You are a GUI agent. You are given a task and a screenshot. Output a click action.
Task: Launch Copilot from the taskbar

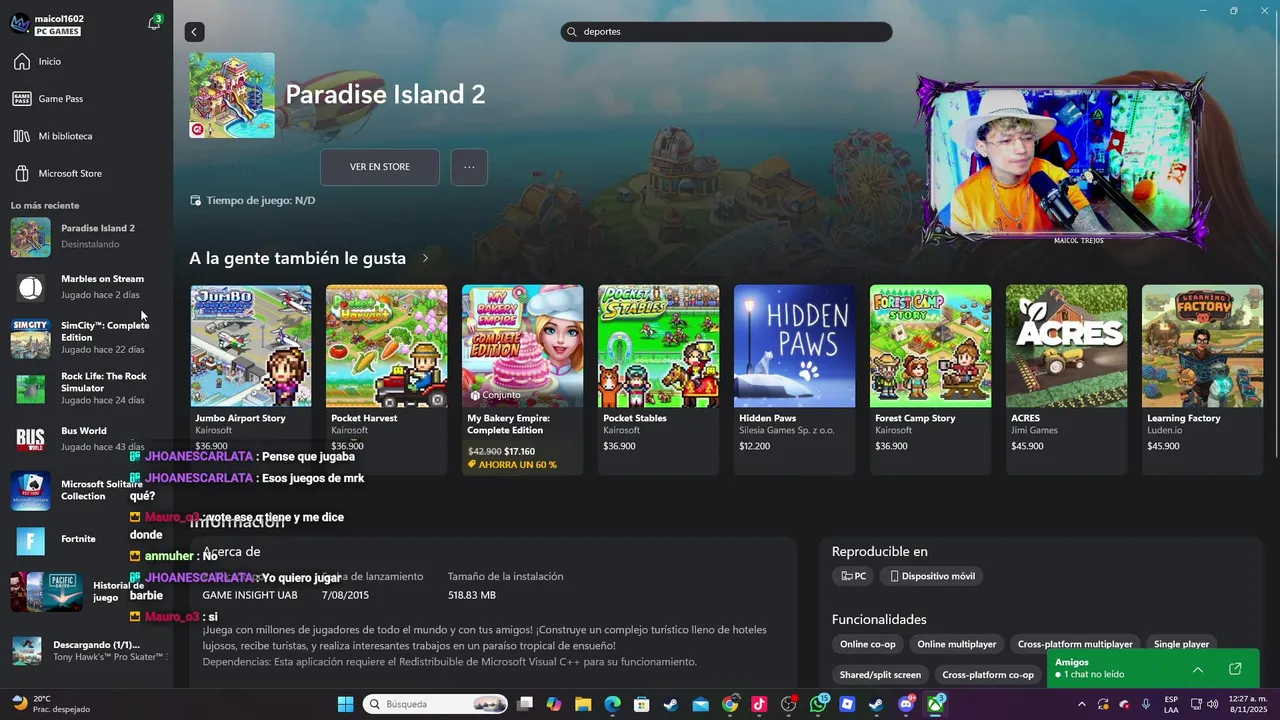554,704
